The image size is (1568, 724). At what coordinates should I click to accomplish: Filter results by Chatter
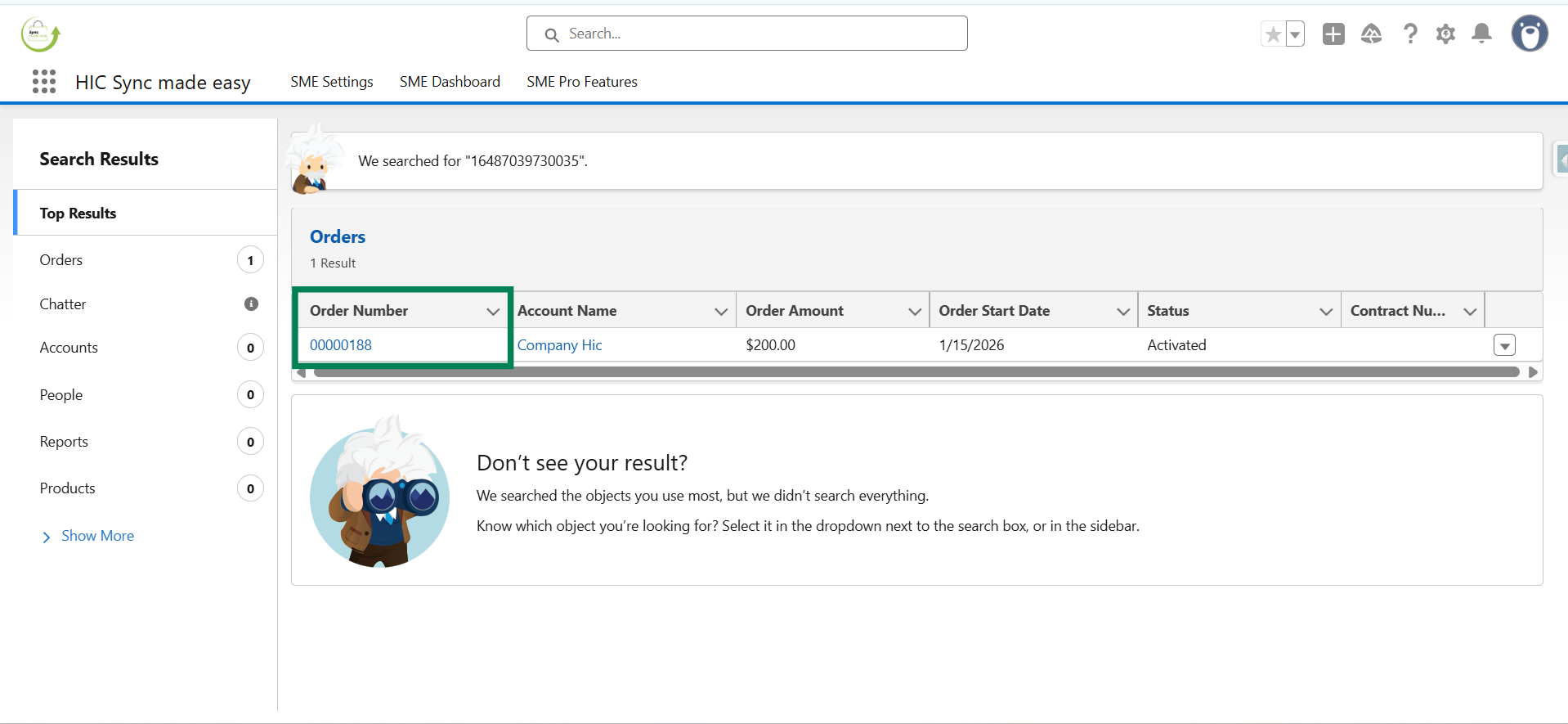tap(63, 304)
